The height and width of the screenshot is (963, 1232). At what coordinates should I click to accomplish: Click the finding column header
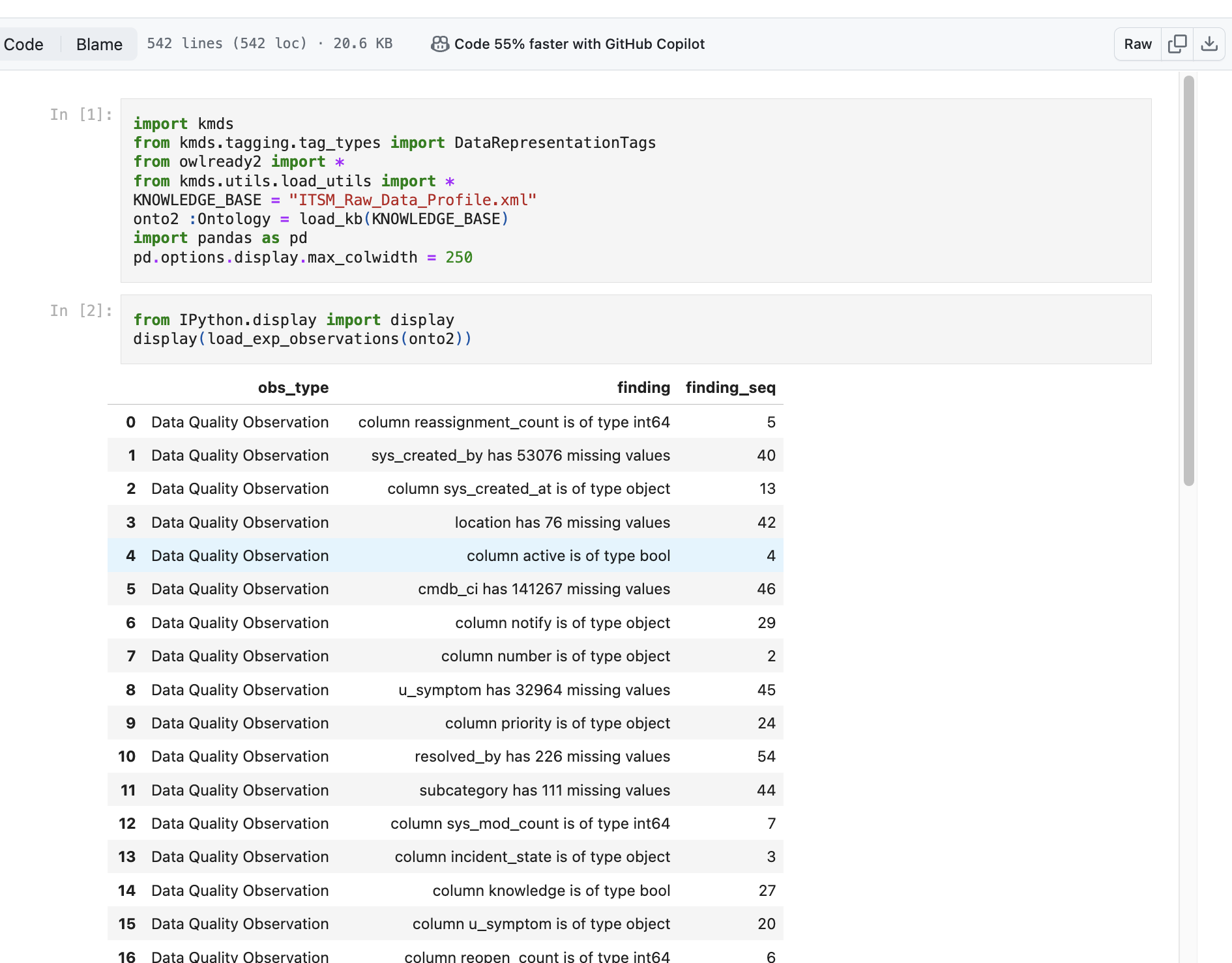(643, 388)
